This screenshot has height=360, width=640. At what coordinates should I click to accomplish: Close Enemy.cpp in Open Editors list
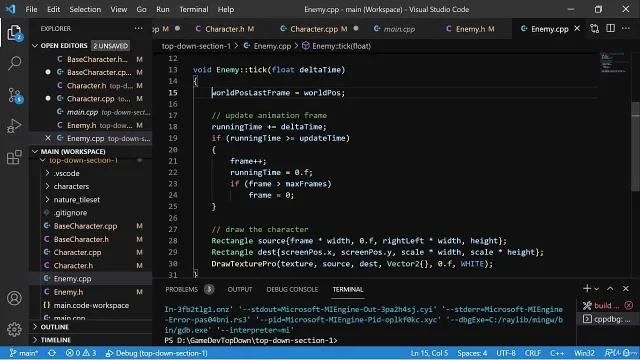pos(48,138)
